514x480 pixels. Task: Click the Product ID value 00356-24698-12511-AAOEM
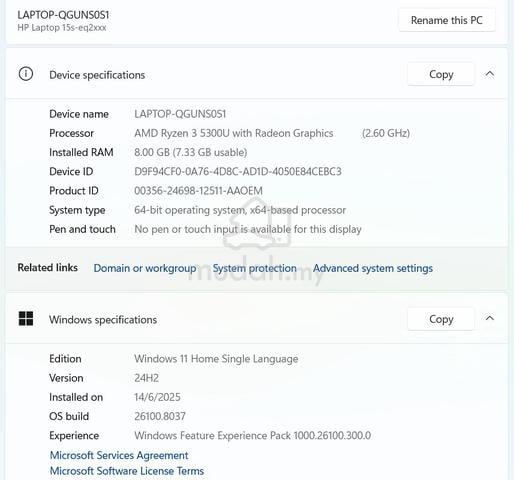click(198, 191)
